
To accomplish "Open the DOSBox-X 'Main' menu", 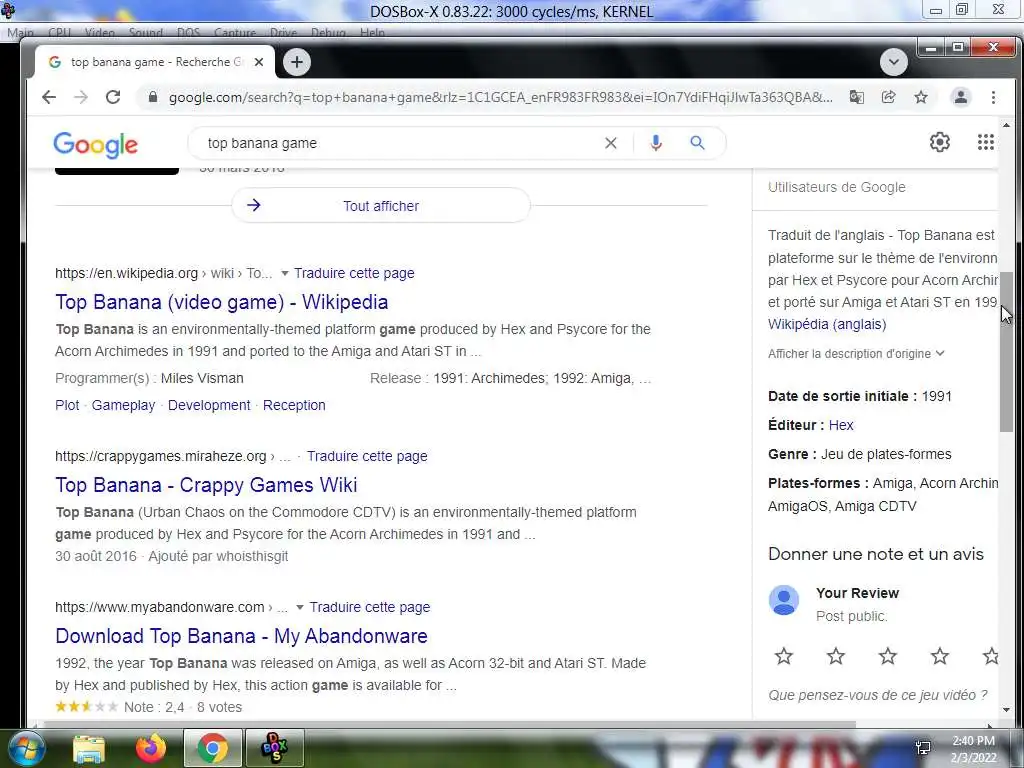I will [x=21, y=33].
